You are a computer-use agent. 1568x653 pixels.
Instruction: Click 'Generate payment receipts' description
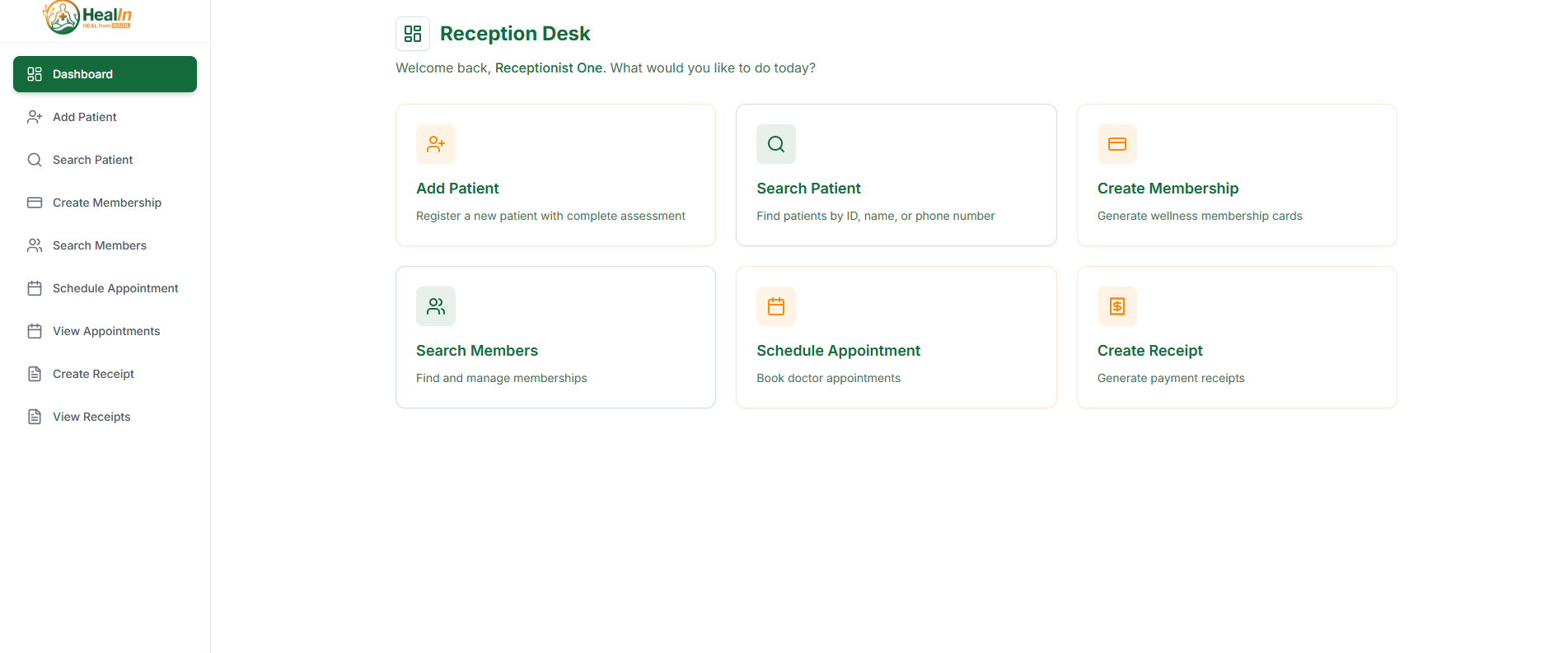click(1171, 378)
